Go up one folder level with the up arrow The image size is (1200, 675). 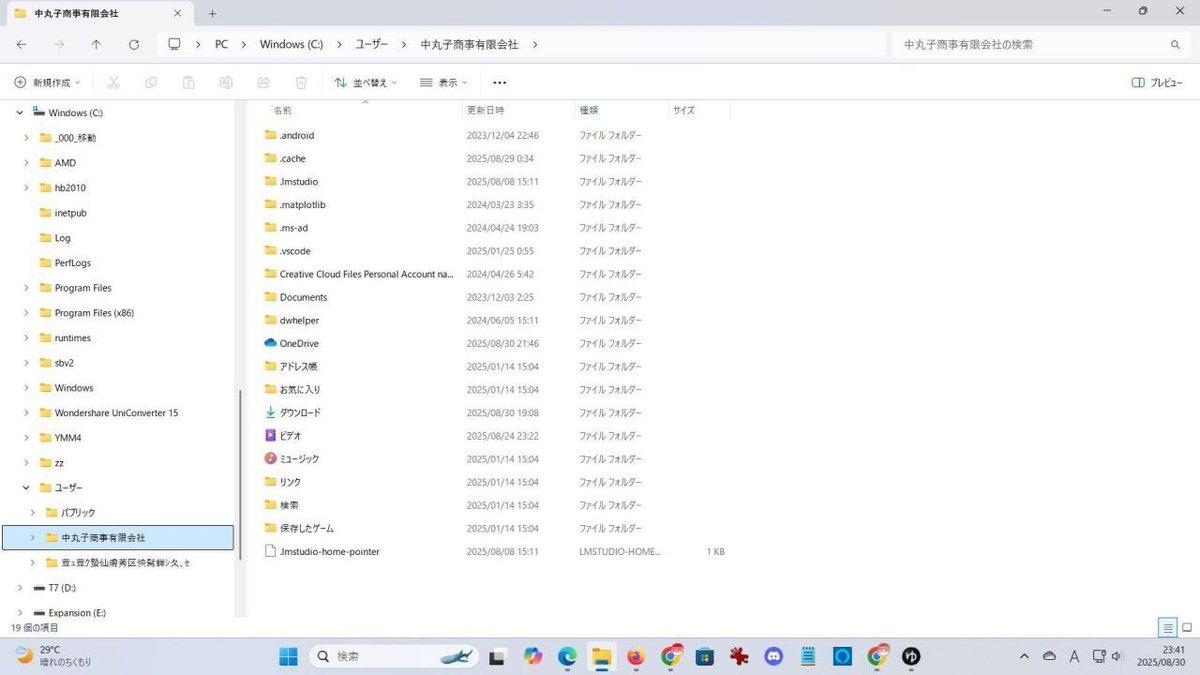96,44
